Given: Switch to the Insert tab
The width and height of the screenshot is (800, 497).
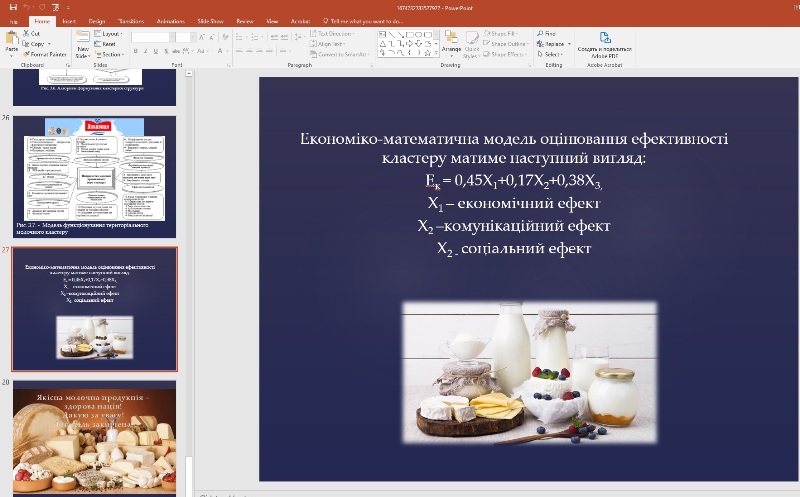Looking at the screenshot, I should pos(69,21).
